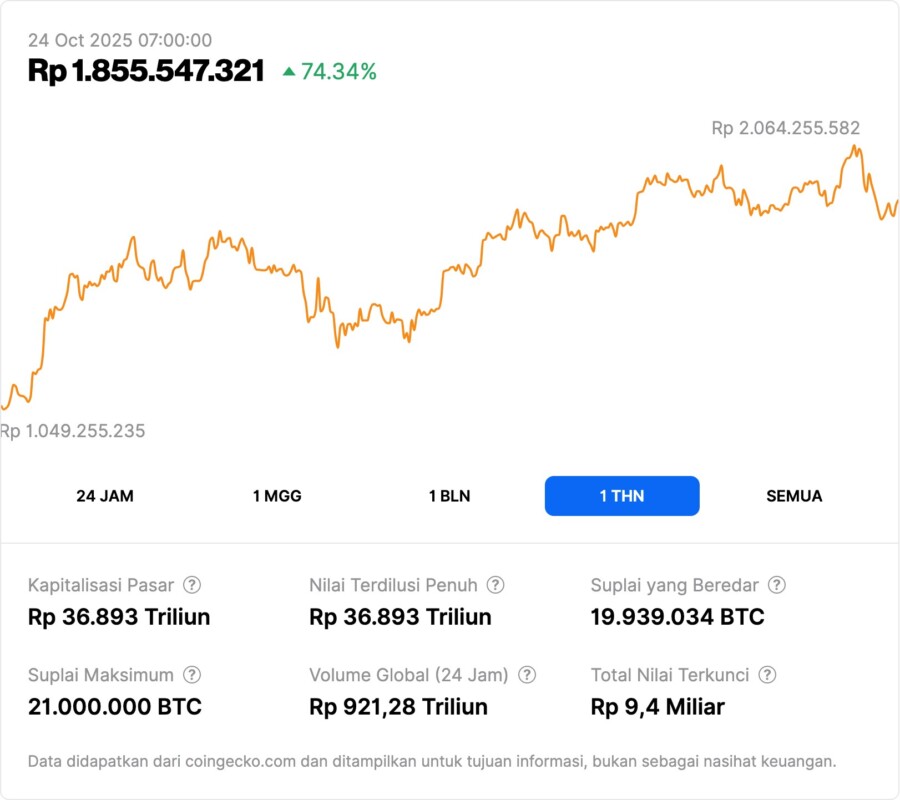This screenshot has width=900, height=800.
Task: Click the 24 Oct 2025 timestamp
Action: 120,40
